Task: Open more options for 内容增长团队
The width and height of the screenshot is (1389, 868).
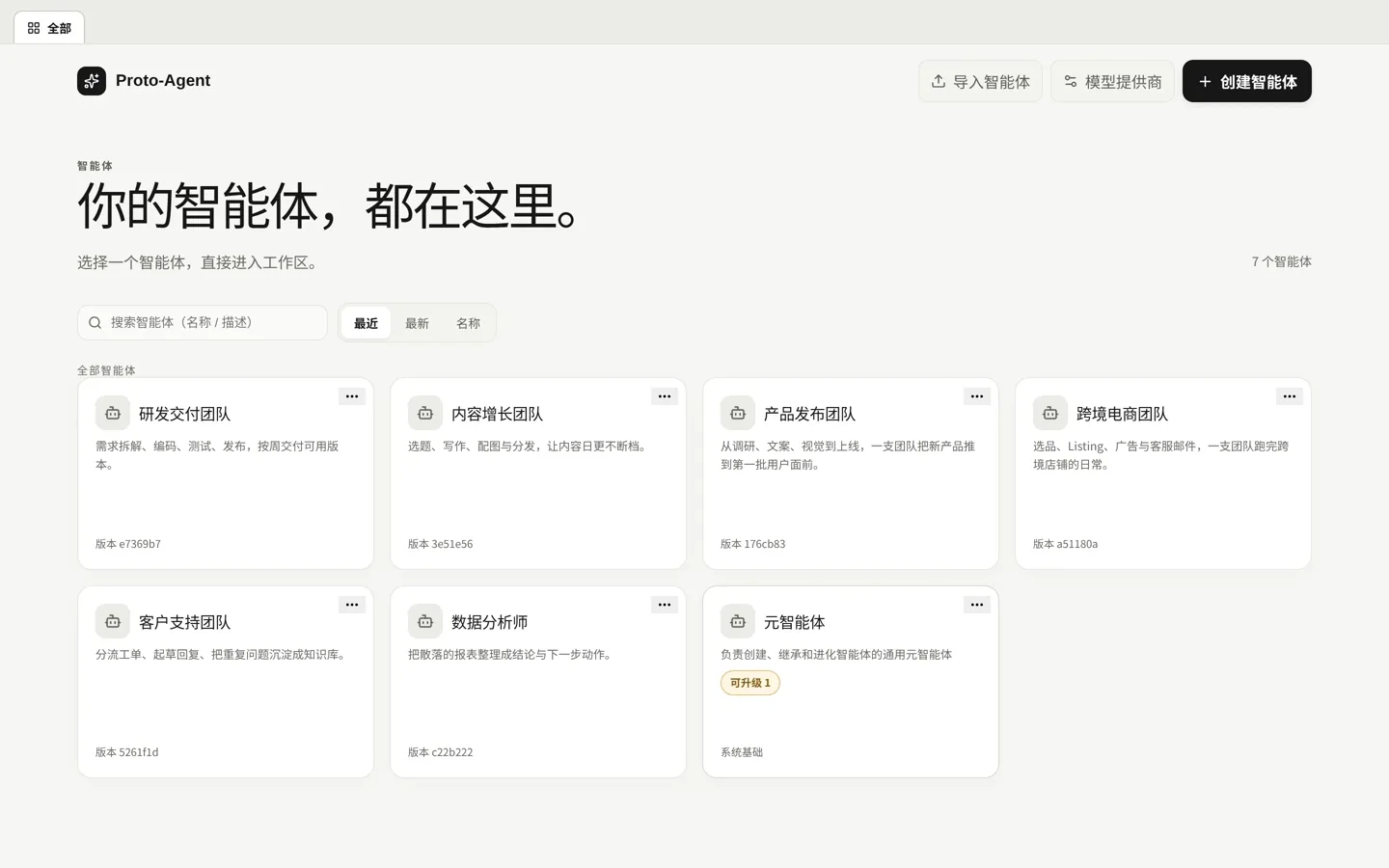Action: (x=665, y=396)
